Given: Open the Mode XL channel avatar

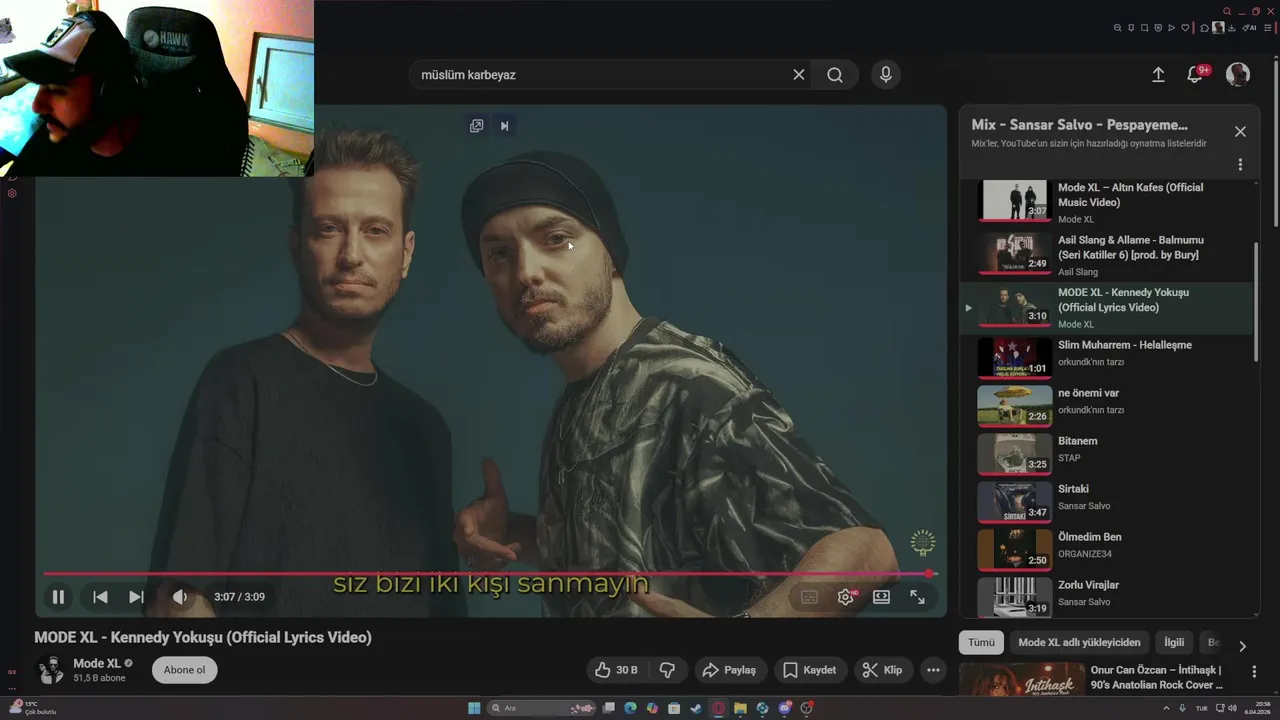Looking at the screenshot, I should [x=50, y=670].
